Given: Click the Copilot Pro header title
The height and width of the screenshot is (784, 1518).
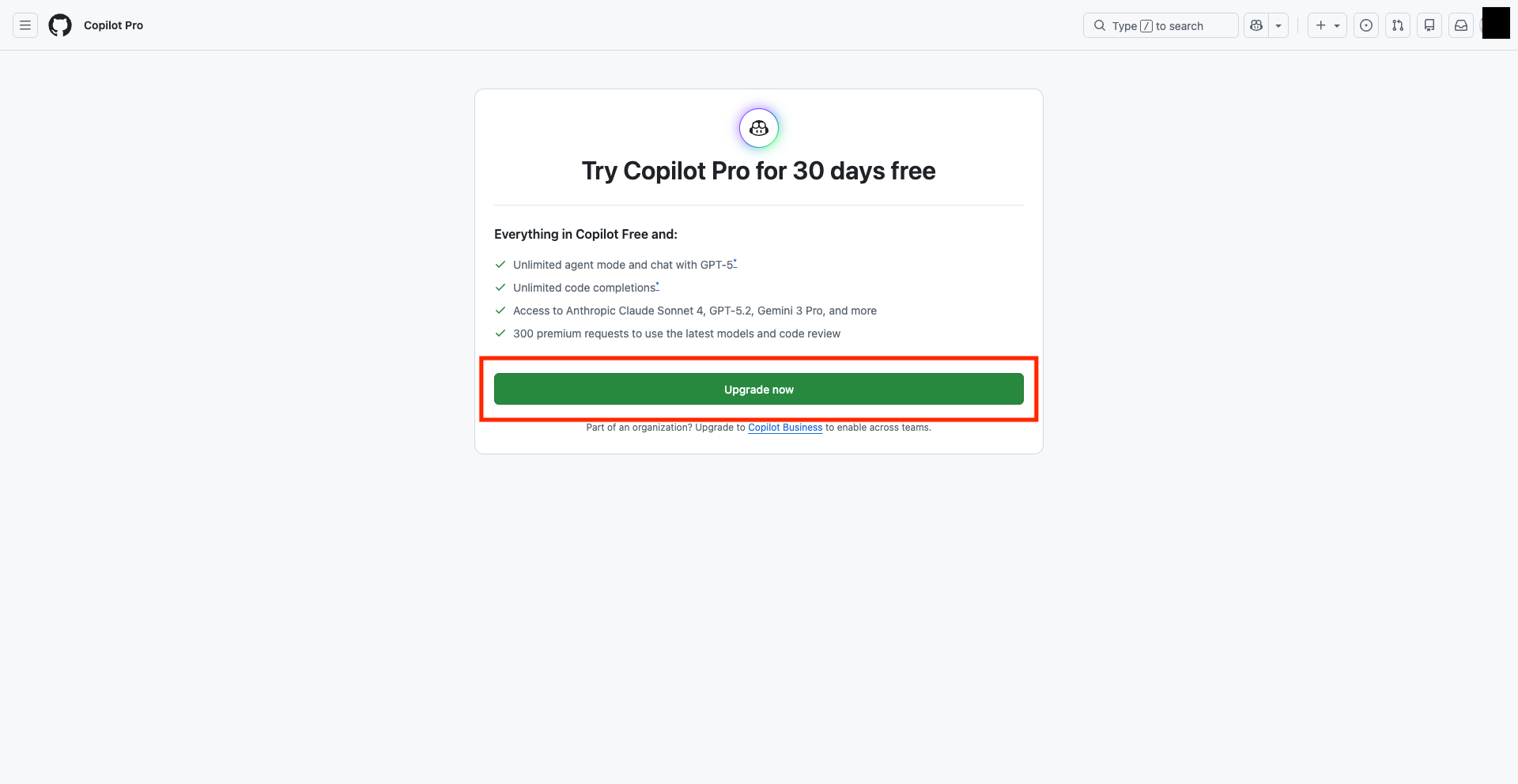Looking at the screenshot, I should coord(113,25).
